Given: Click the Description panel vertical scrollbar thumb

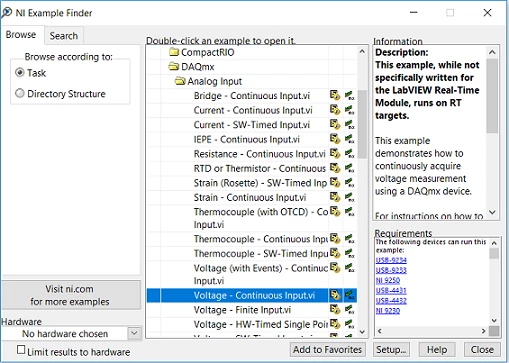Looking at the screenshot, I should coord(492,96).
